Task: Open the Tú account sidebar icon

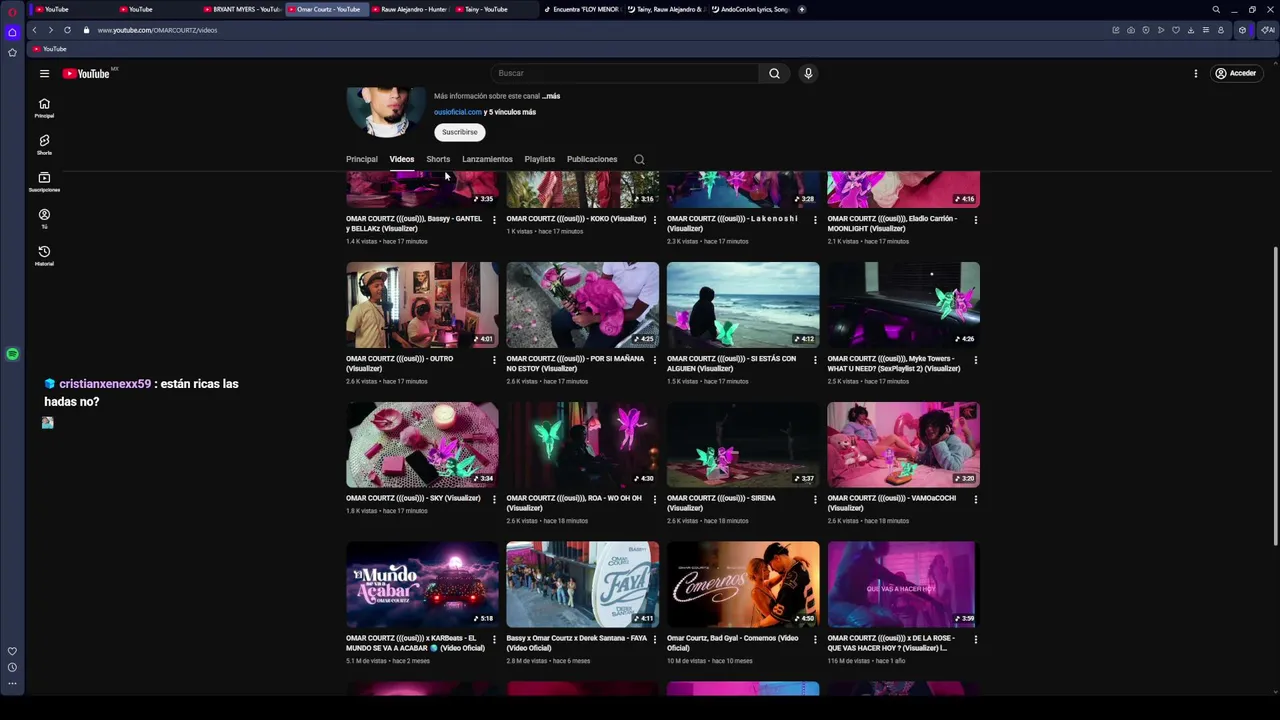Action: coord(44,219)
